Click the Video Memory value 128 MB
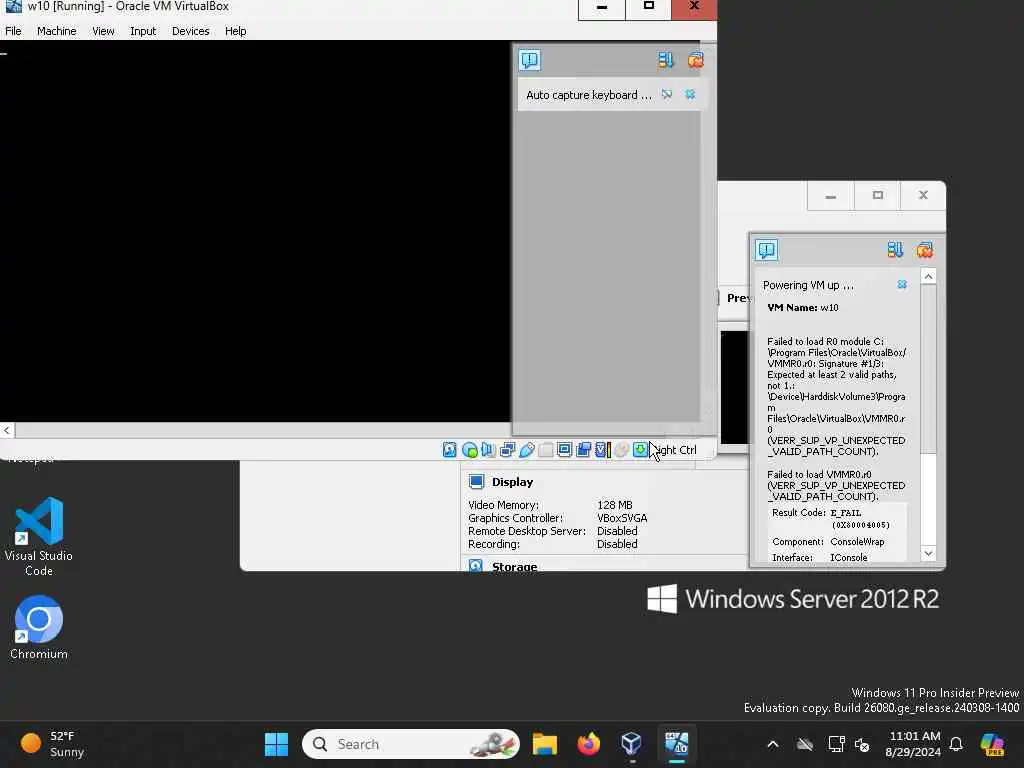1024x768 pixels. 615,505
